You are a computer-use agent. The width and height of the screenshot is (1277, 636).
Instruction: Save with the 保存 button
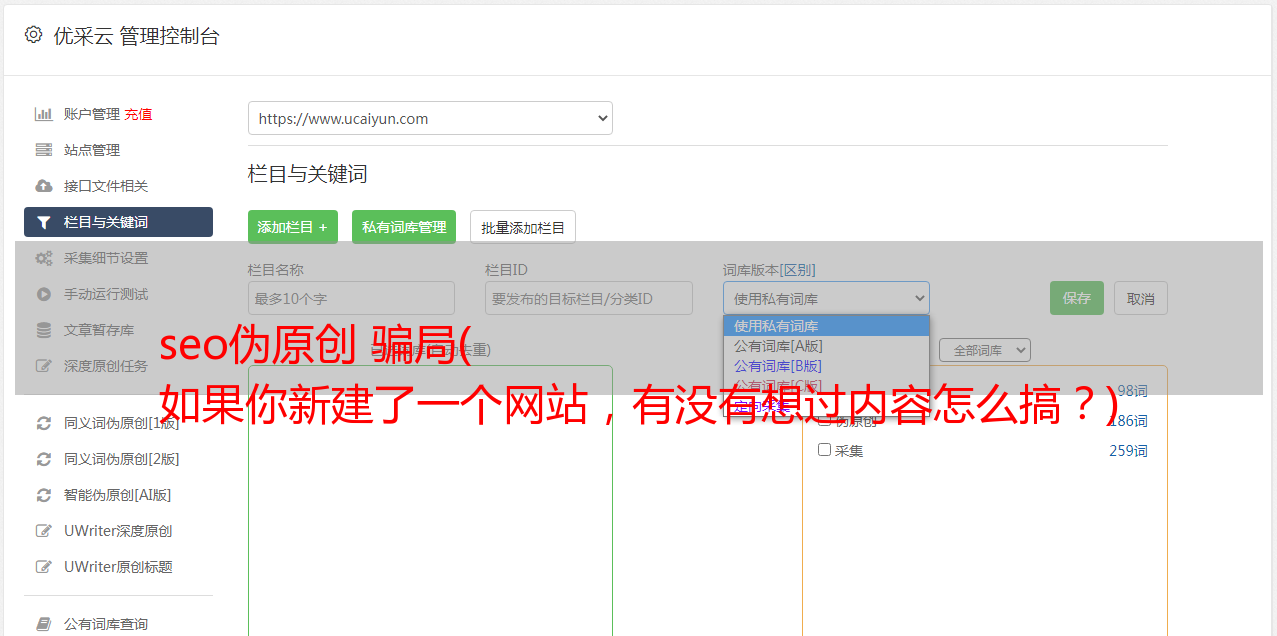[x=1077, y=298]
